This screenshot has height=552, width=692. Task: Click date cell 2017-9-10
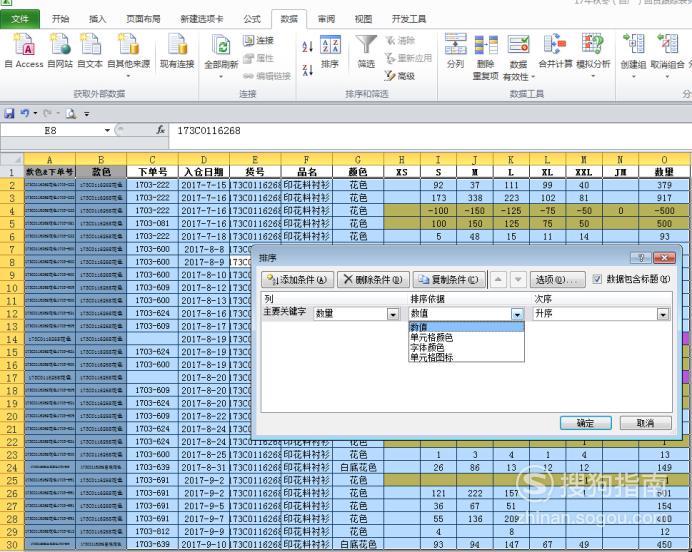coord(203,544)
